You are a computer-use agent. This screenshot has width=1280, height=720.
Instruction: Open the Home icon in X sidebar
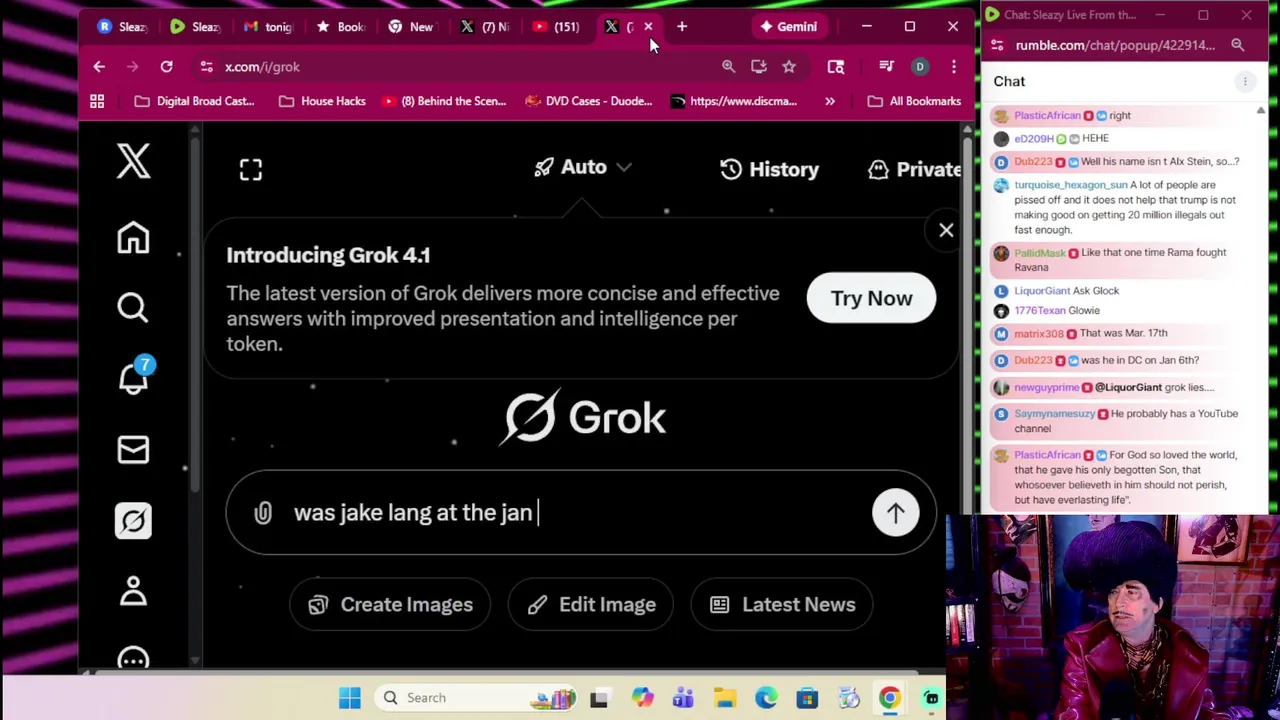[x=133, y=238]
